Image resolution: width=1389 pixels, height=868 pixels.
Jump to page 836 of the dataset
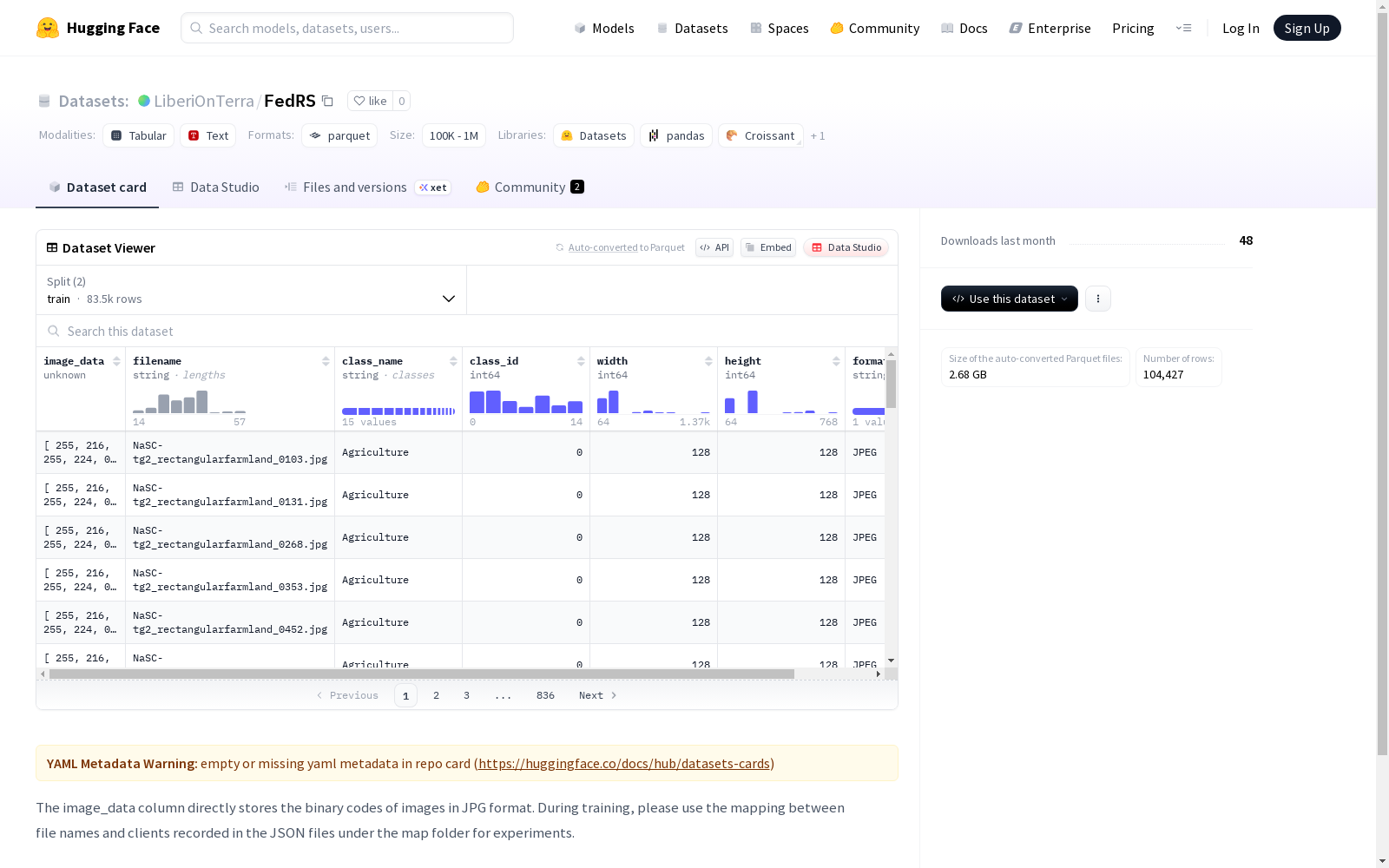(545, 695)
